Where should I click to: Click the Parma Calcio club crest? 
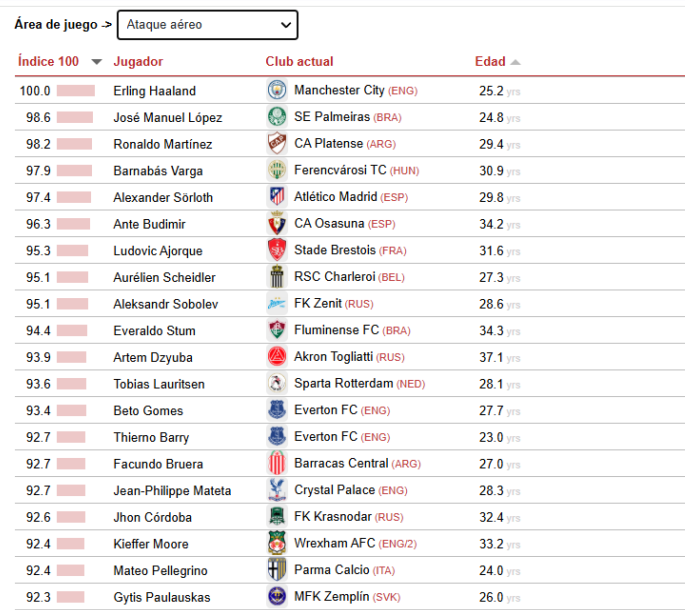click(276, 570)
